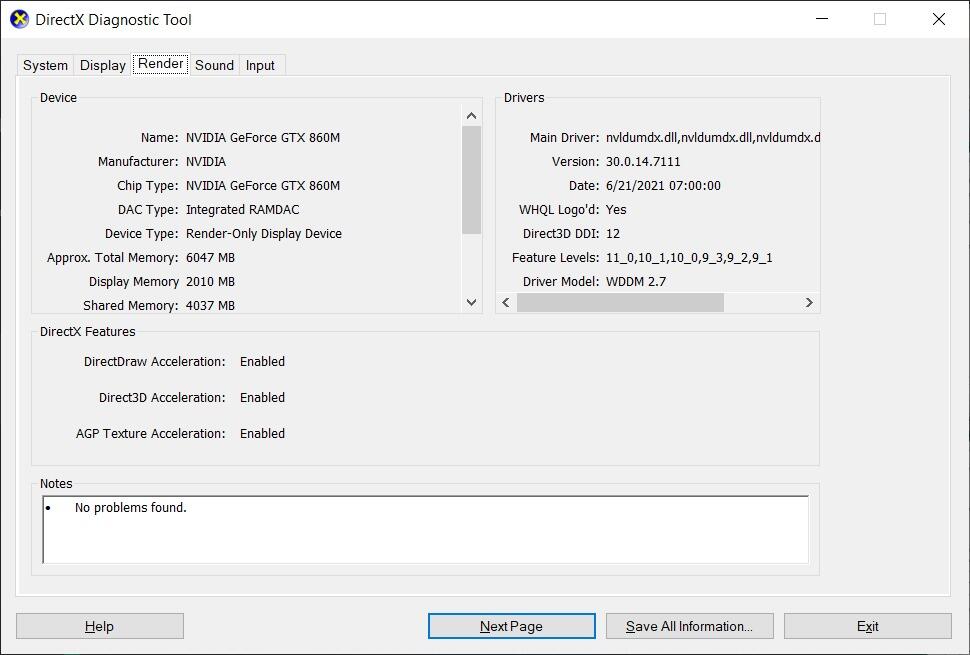Click Feature Levels value 11_0,10_1,10_0
This screenshot has height=655, width=970.
pos(689,257)
